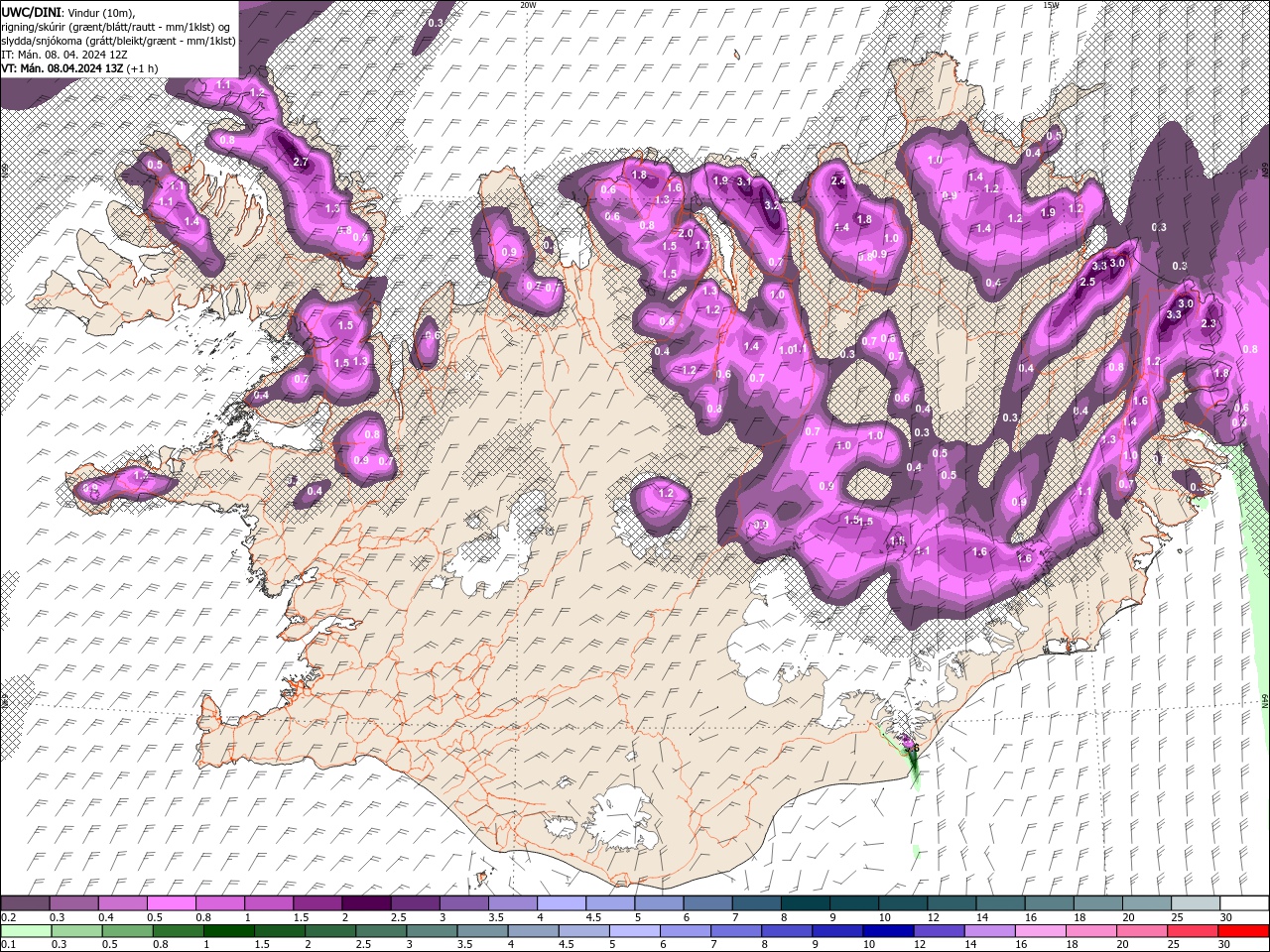
Task: Click the darkest purple 2–2.5 upper scale swatch
Action: tap(367, 902)
